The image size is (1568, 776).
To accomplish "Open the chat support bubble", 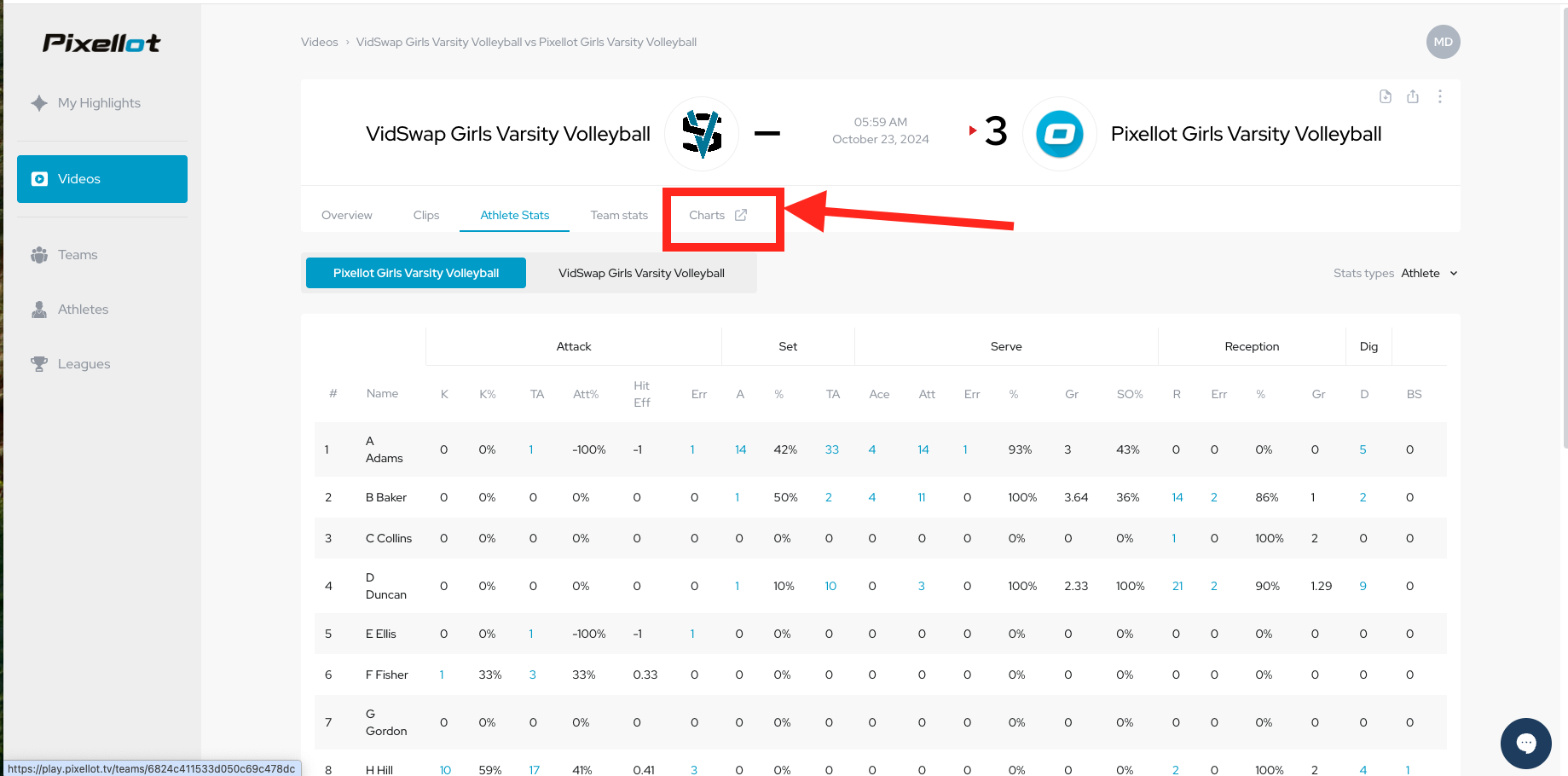I will (1526, 744).
